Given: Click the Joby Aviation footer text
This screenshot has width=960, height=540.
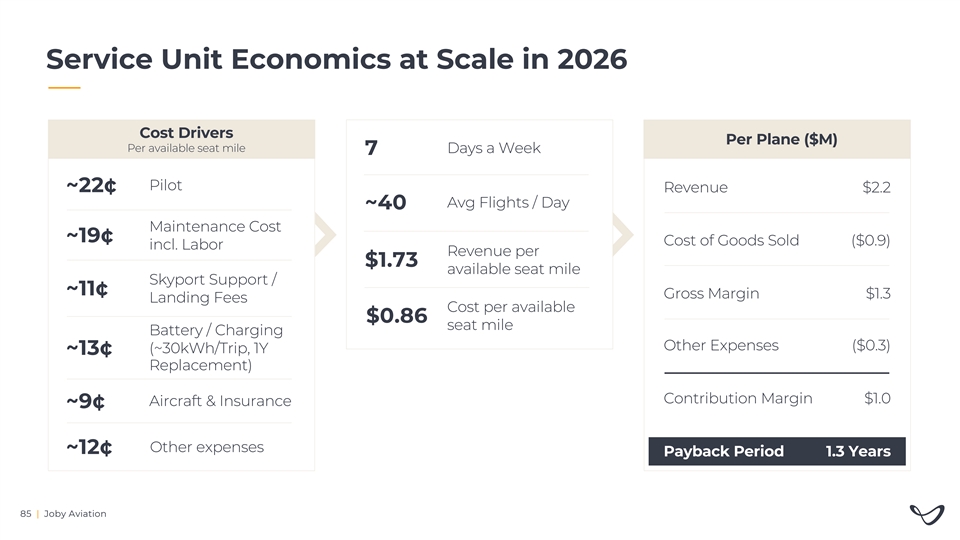Looking at the screenshot, I should point(75,514).
